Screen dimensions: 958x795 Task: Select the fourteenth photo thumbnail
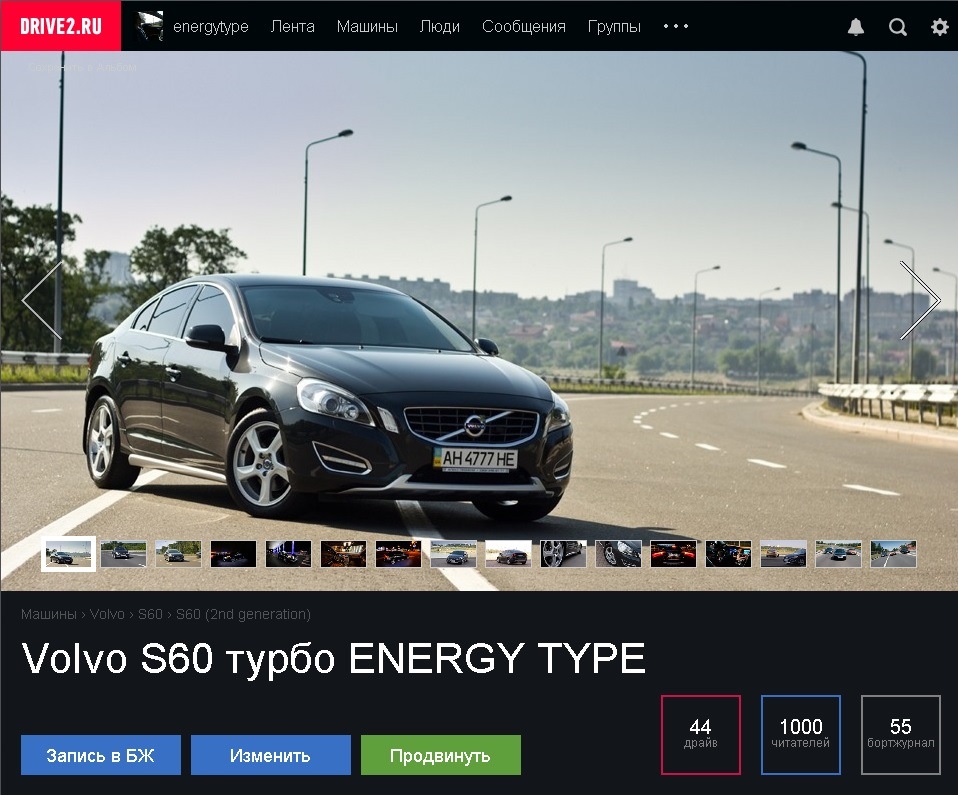[x=783, y=554]
